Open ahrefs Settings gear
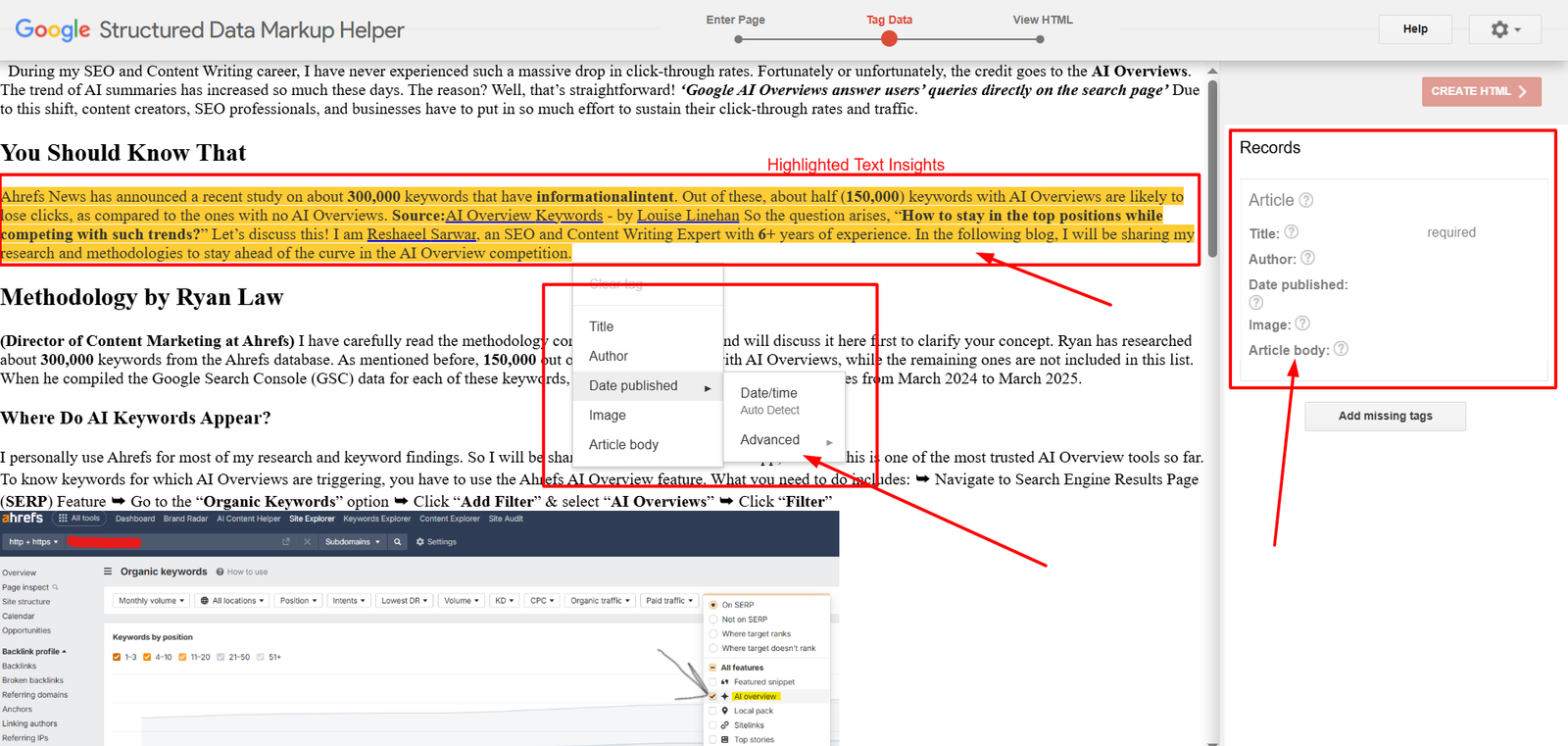This screenshot has height=746, width=1568. 436,542
